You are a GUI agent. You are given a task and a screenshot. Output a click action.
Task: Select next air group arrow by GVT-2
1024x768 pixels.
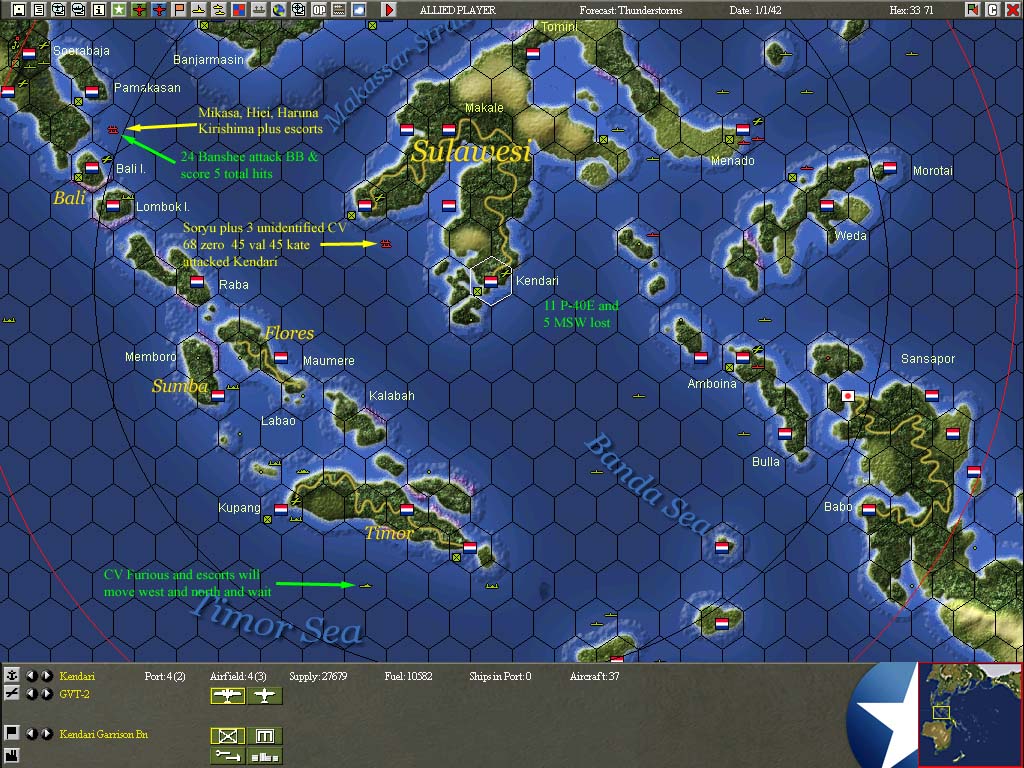click(x=47, y=694)
